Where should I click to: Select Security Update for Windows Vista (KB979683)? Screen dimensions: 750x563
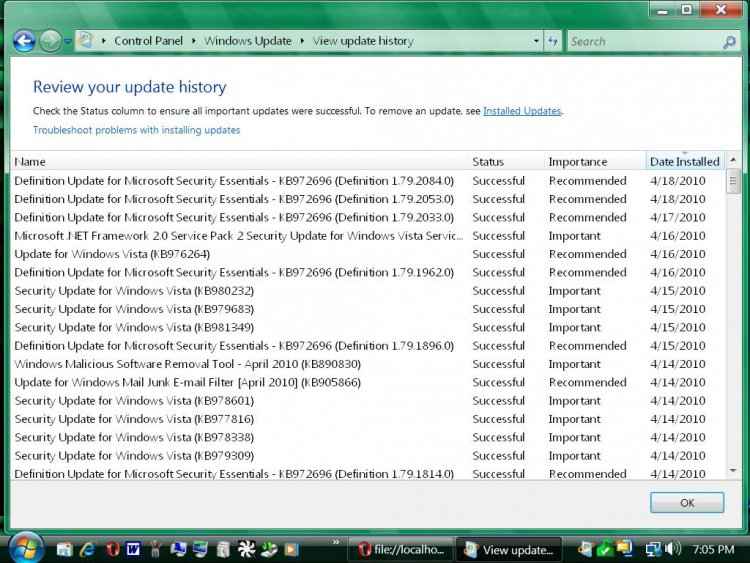tap(367, 309)
